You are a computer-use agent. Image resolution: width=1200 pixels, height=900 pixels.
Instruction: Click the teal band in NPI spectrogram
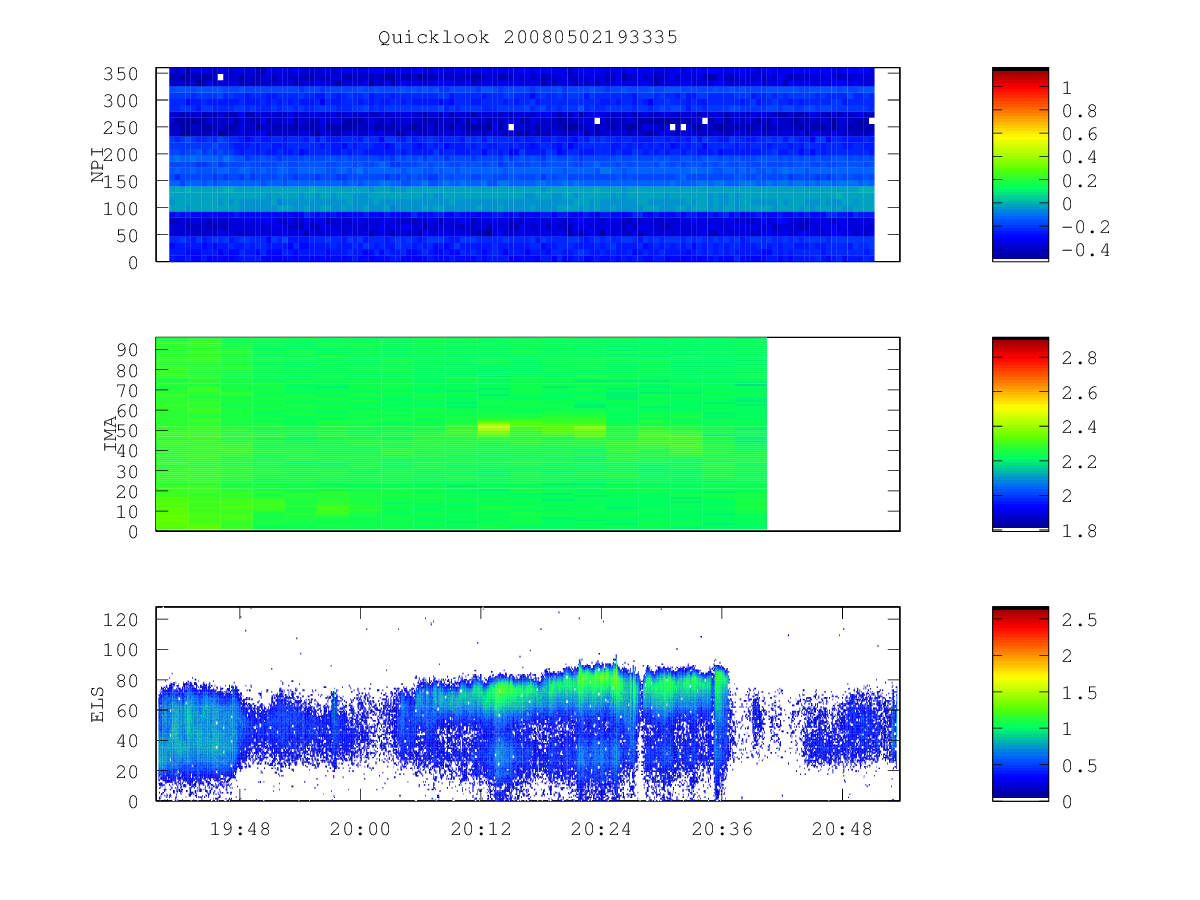(x=521, y=198)
